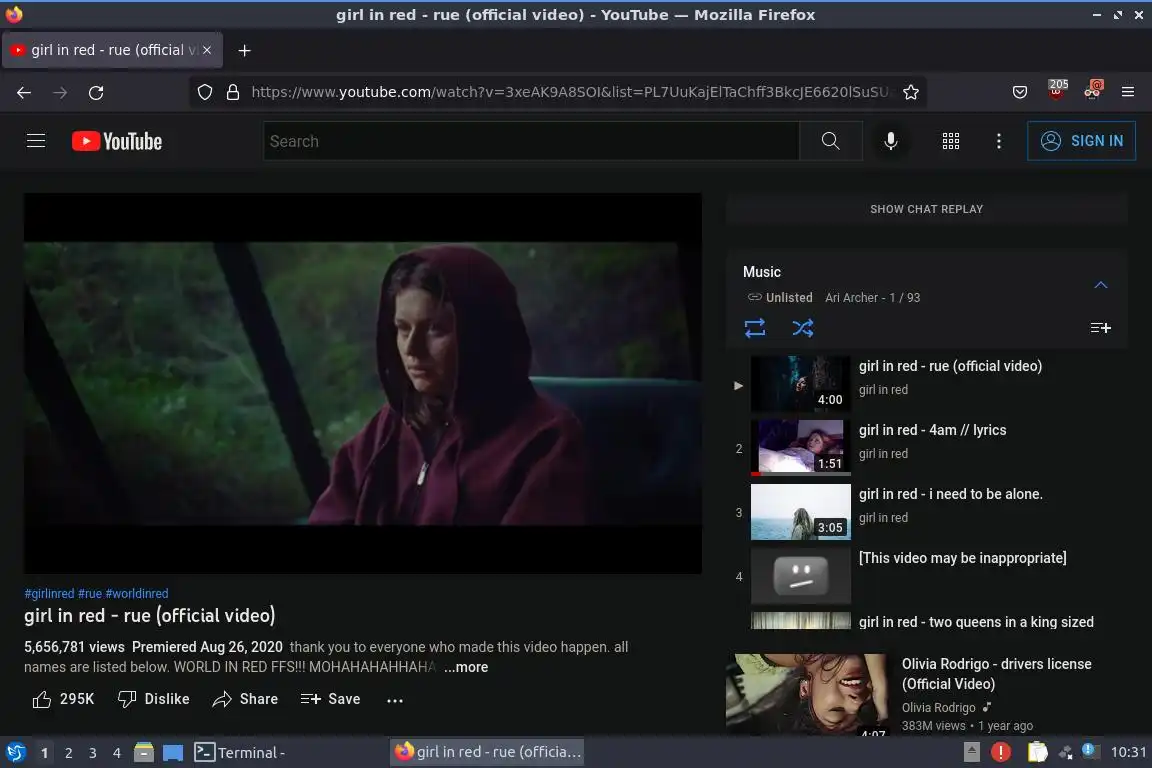Reload the page in Firefox
1152x768 pixels.
click(x=96, y=93)
